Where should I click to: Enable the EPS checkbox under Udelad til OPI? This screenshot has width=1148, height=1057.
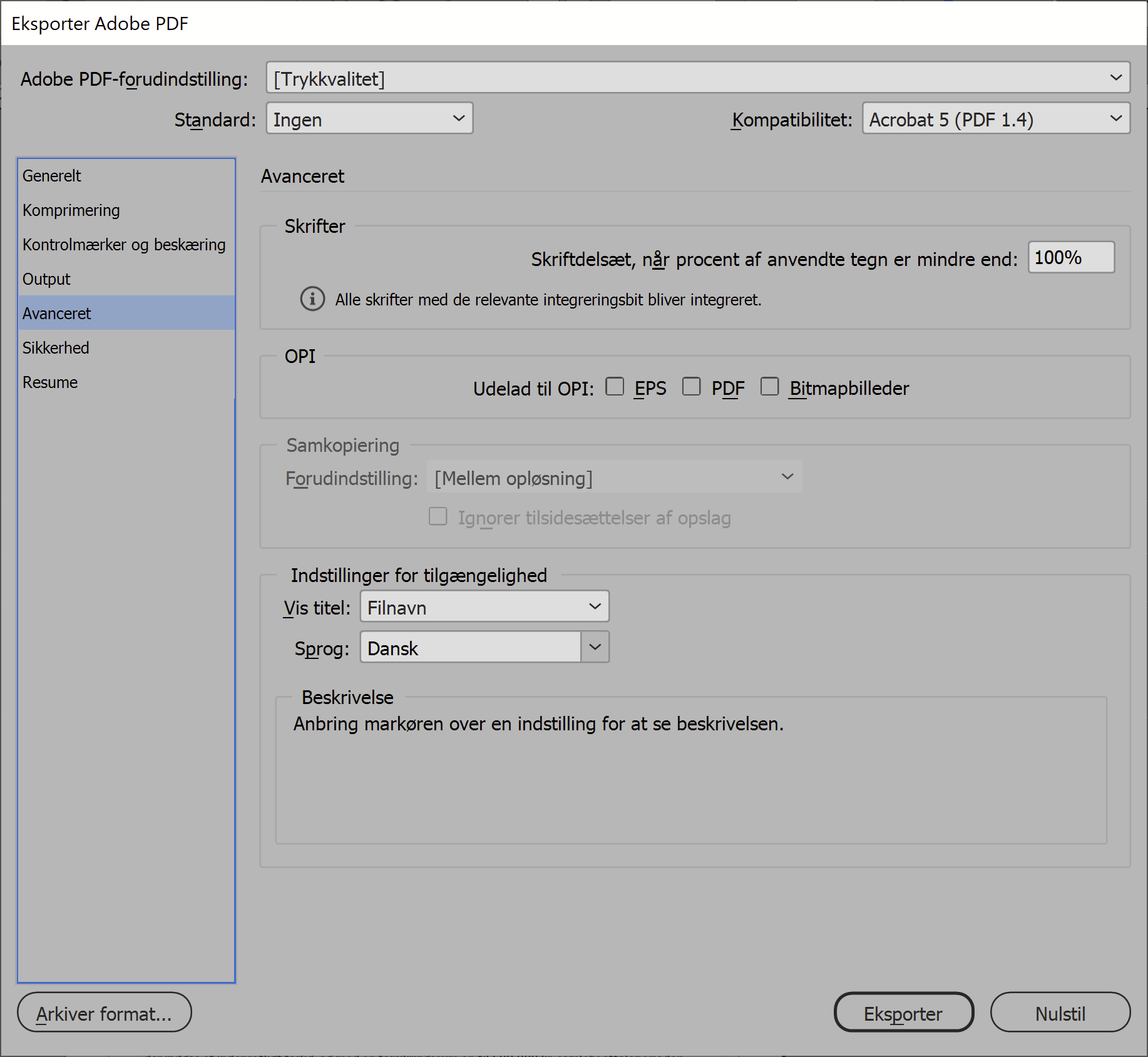click(x=615, y=387)
